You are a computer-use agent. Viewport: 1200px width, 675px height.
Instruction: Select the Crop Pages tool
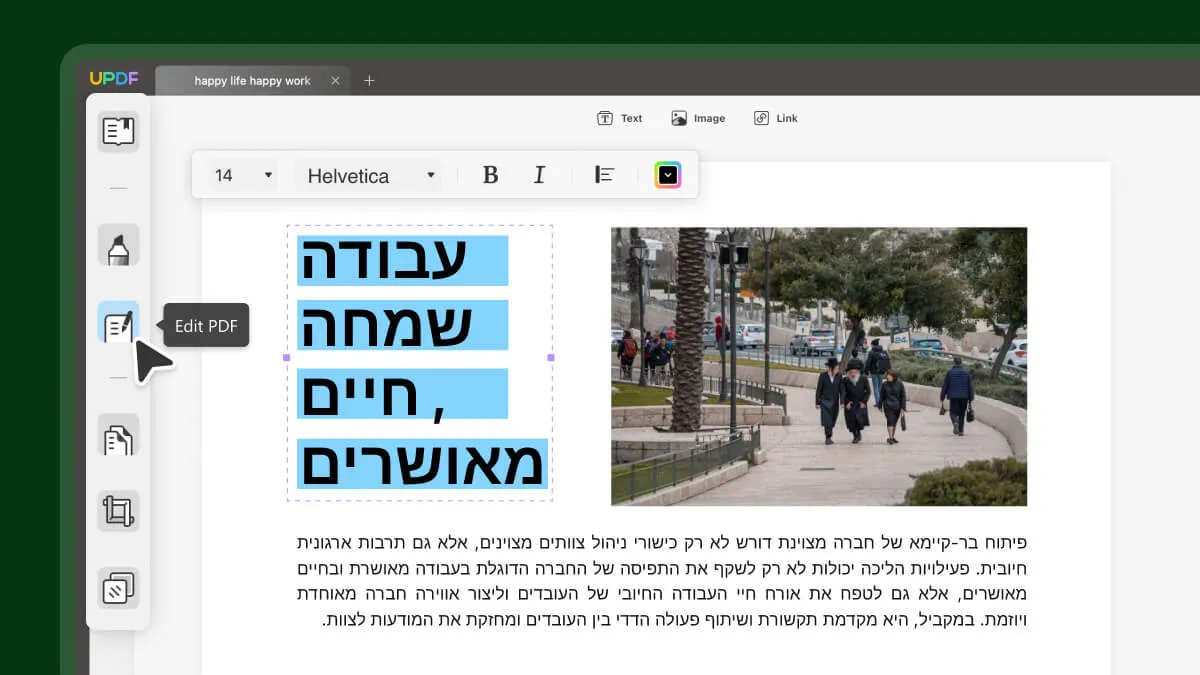click(118, 511)
